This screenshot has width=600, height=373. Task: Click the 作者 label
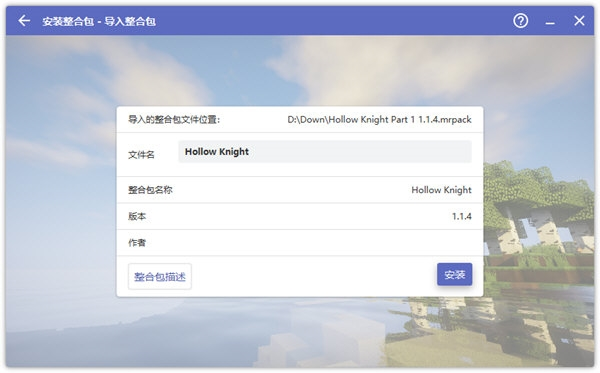pos(137,243)
